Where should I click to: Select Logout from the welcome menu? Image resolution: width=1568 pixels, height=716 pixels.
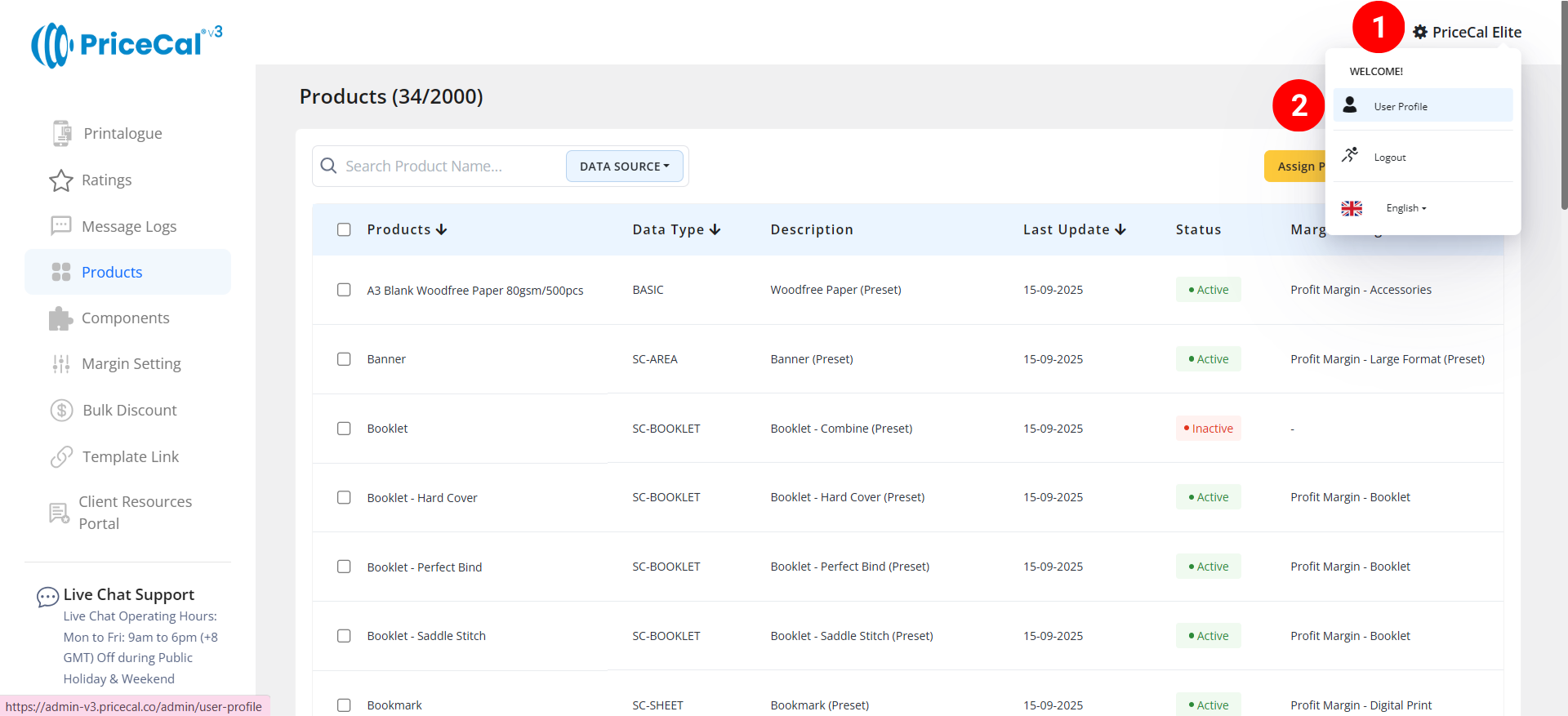click(1389, 158)
